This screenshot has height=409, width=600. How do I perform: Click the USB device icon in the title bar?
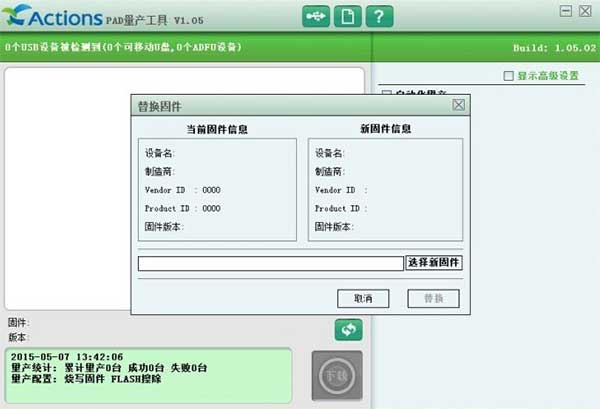317,16
